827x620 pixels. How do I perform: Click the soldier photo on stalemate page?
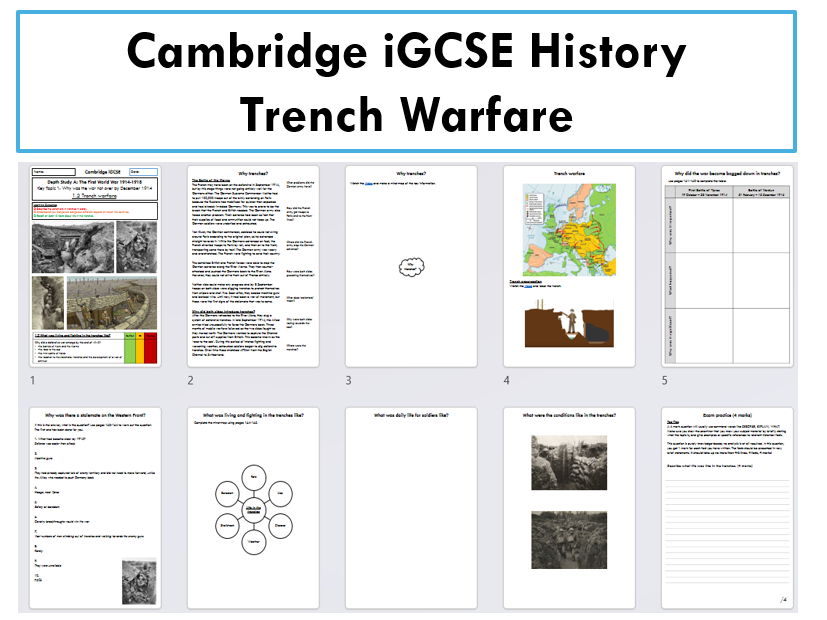coord(139,582)
